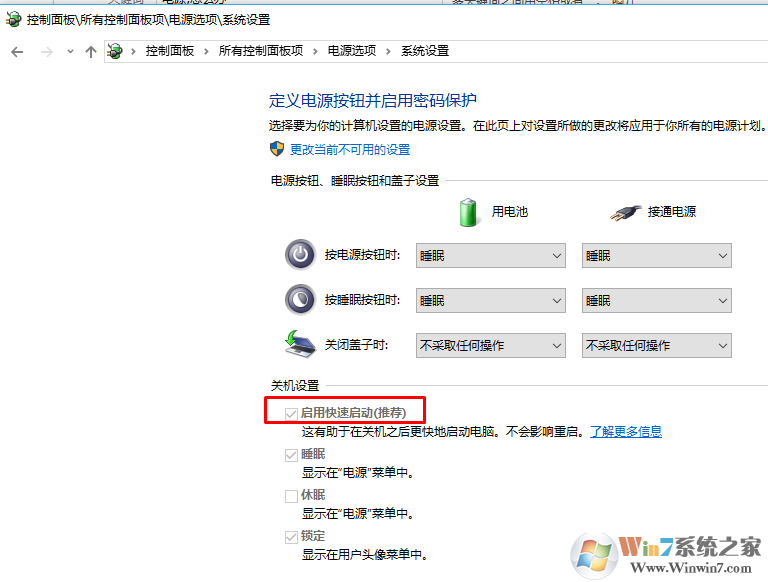Click 关闭盖子时 label
This screenshot has height=582, width=768.
click(x=357, y=345)
